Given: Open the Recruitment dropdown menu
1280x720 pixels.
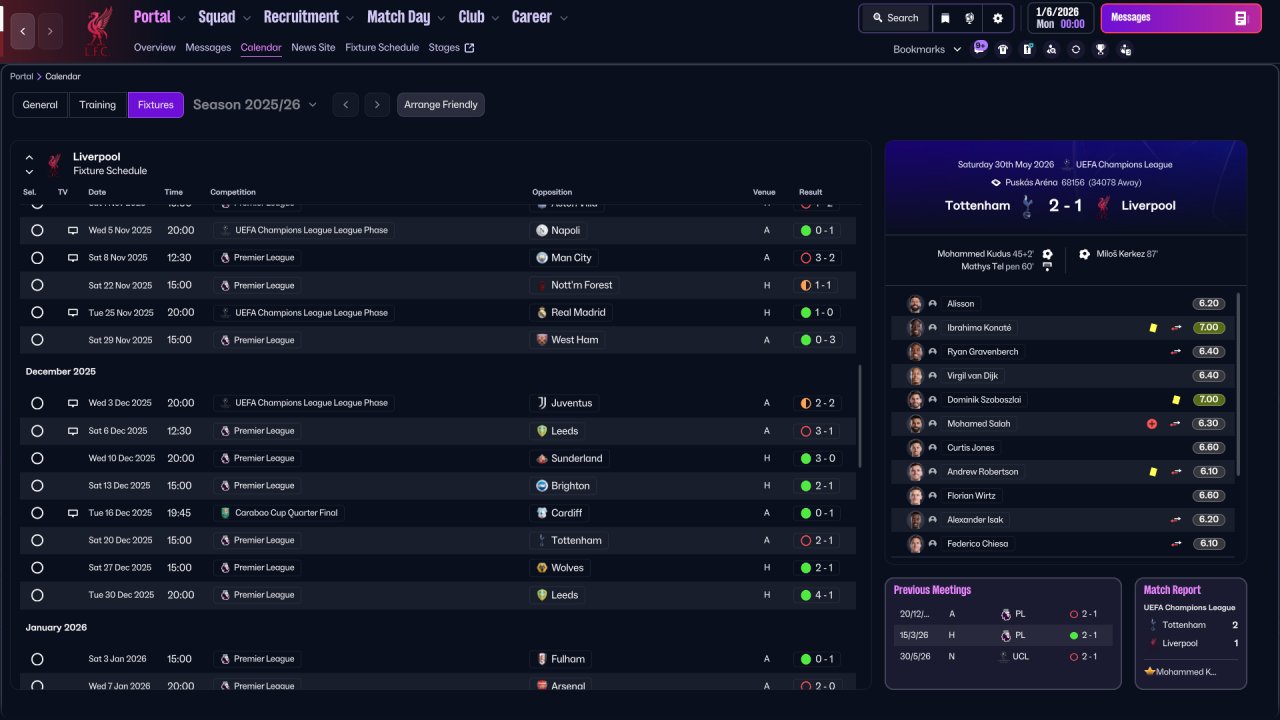Looking at the screenshot, I should [x=309, y=17].
